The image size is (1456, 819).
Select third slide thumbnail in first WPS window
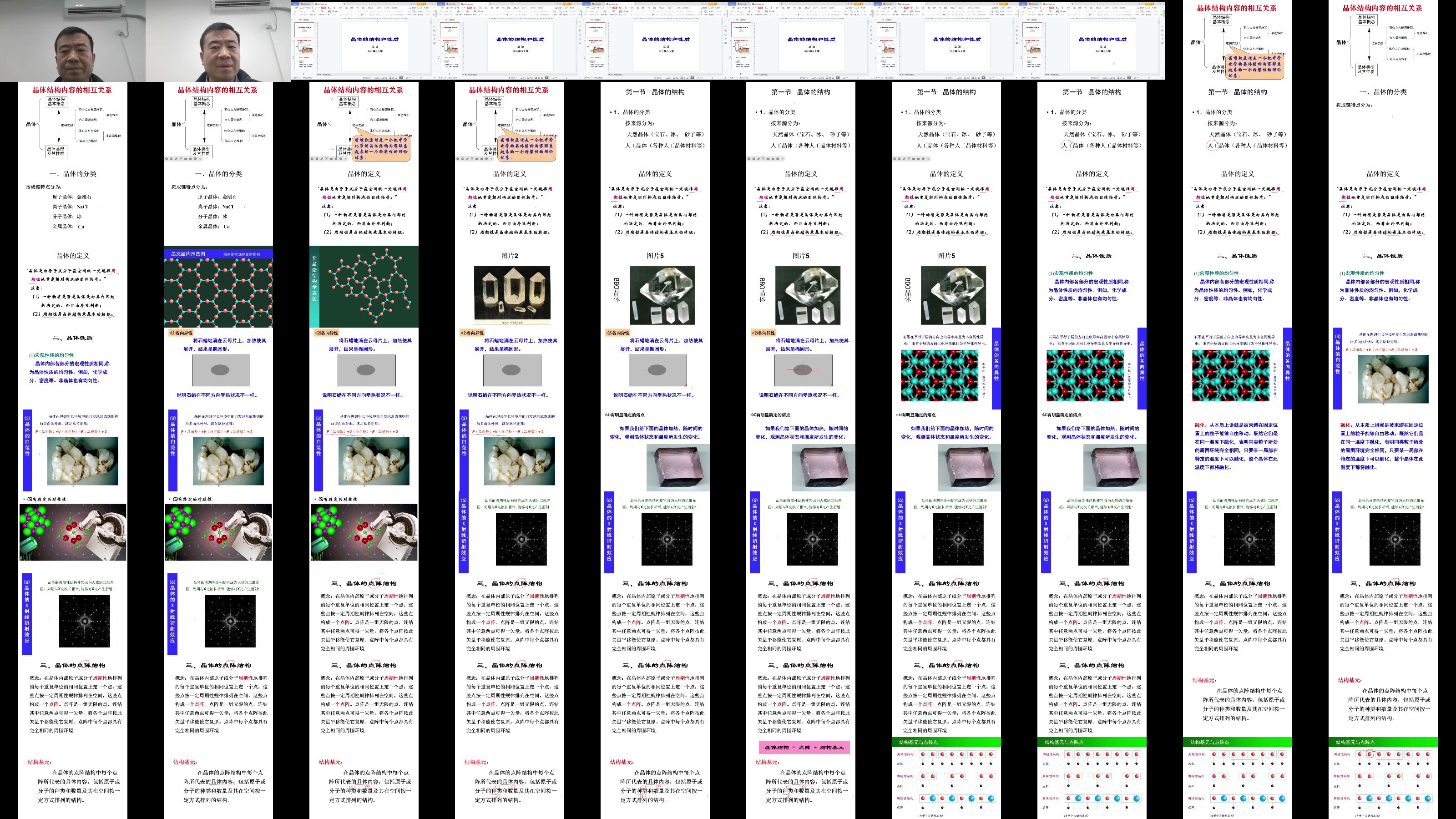click(305, 63)
